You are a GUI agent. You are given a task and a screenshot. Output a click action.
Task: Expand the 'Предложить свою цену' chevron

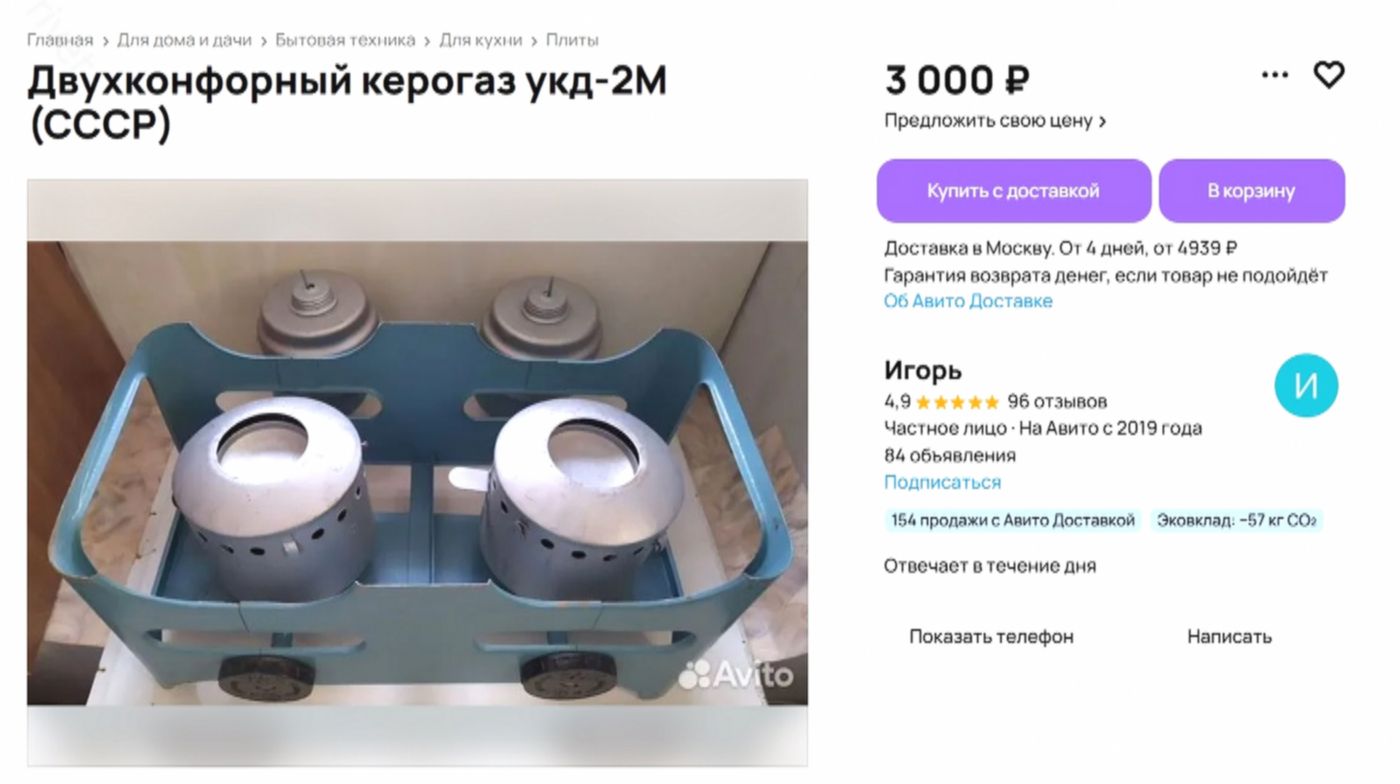tap(1103, 122)
